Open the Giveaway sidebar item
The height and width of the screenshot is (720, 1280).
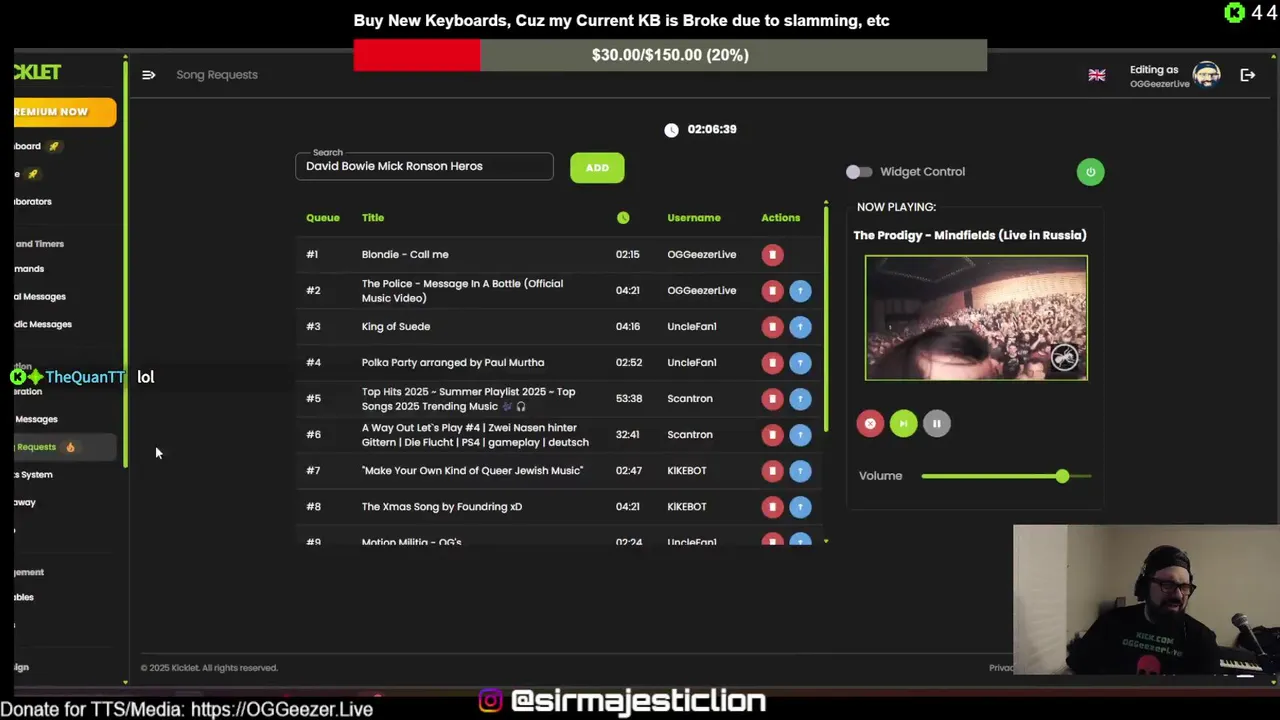(26, 503)
